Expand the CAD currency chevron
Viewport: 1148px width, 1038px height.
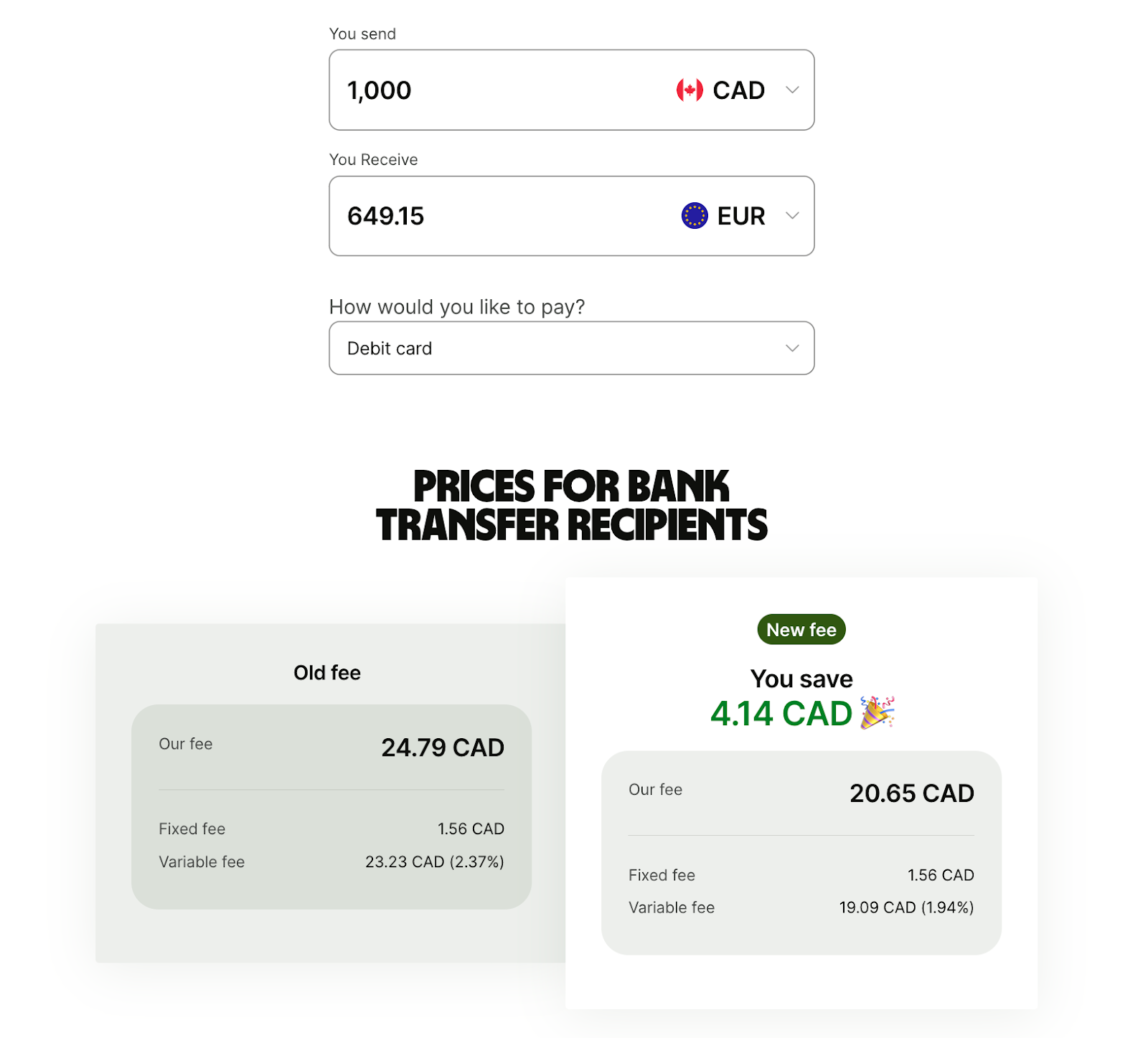[792, 90]
